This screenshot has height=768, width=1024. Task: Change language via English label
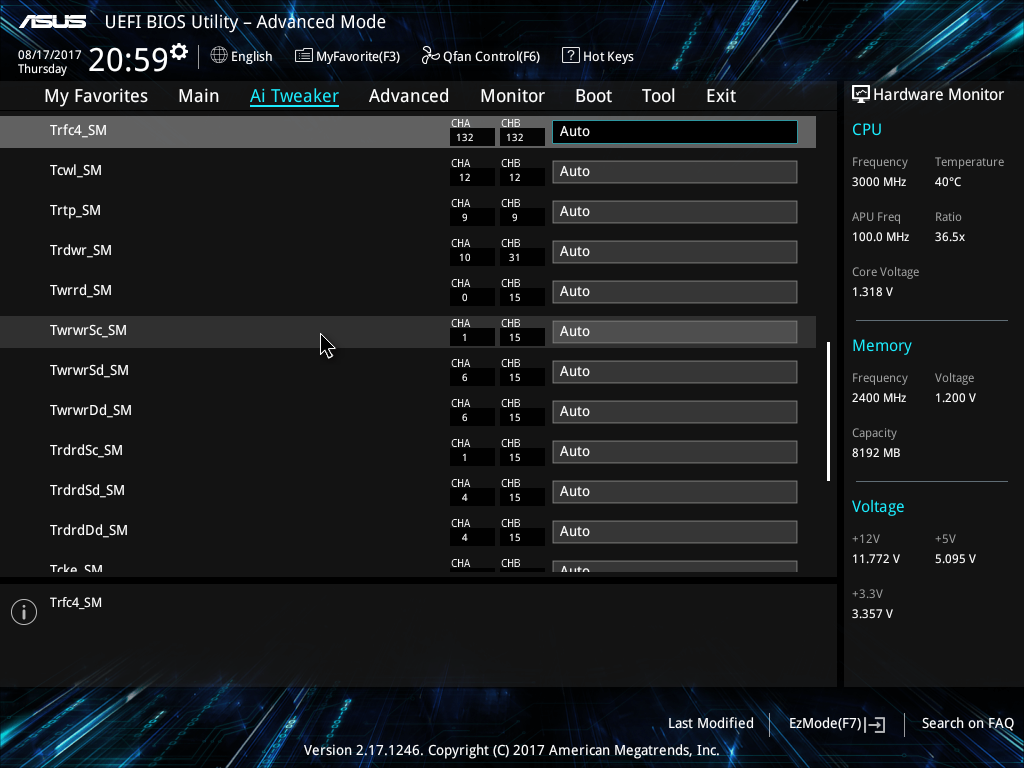click(251, 56)
